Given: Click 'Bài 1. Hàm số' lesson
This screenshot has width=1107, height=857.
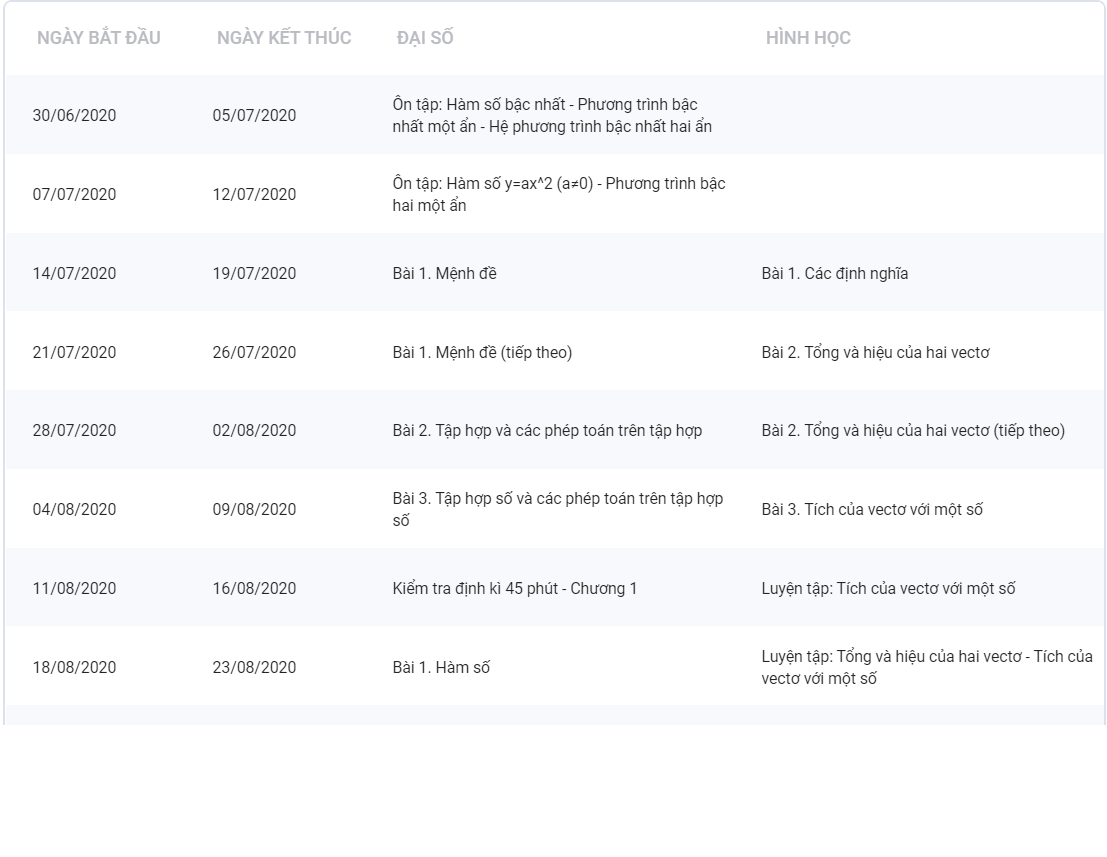Looking at the screenshot, I should (x=440, y=668).
